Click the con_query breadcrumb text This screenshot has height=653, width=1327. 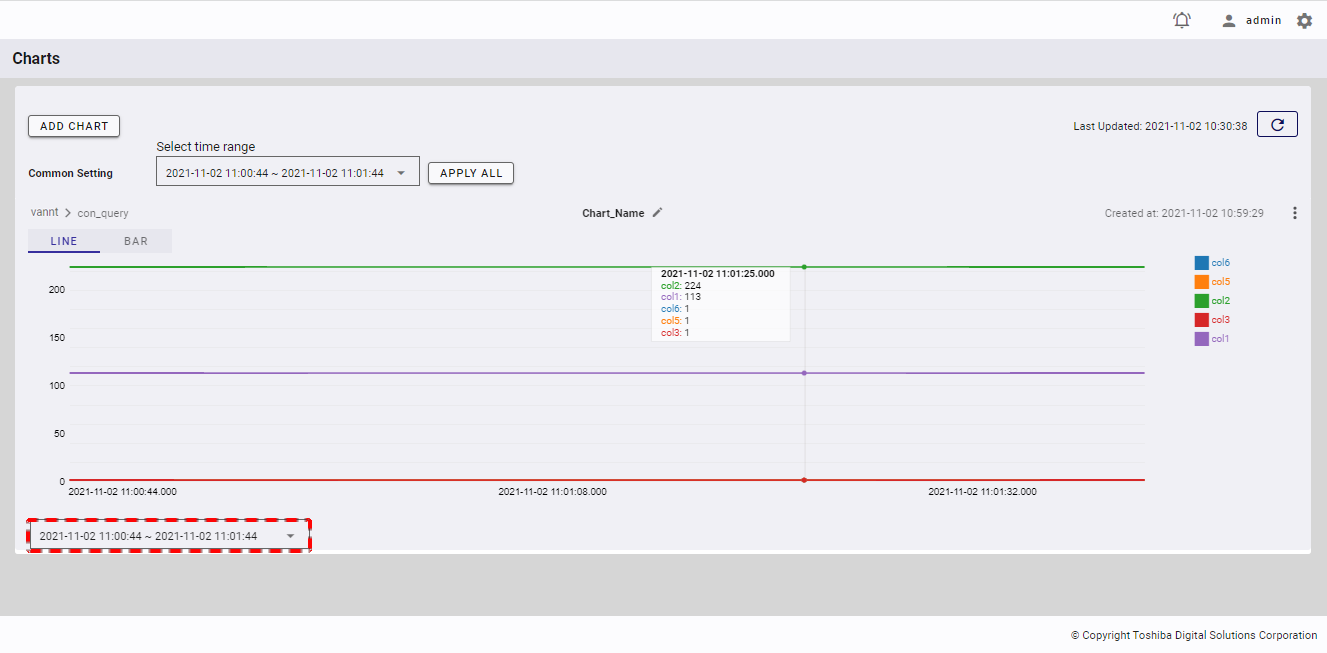pyautogui.click(x=103, y=213)
